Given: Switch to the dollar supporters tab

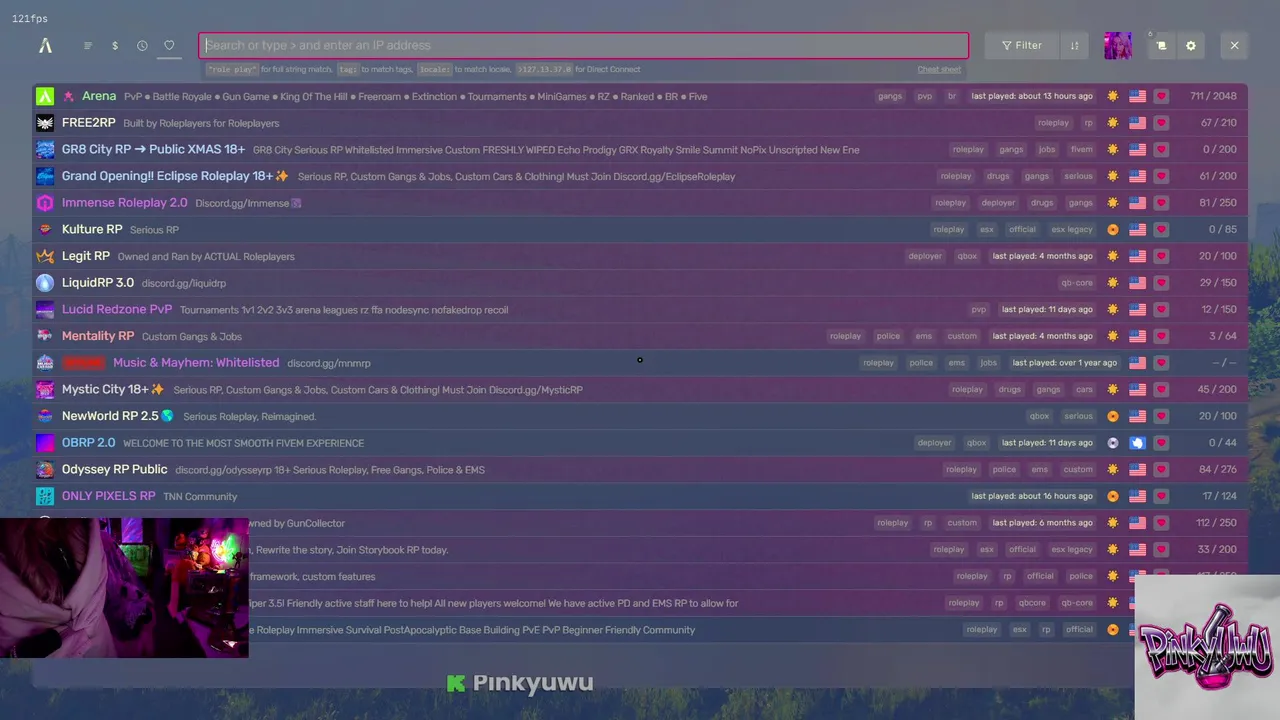Looking at the screenshot, I should tap(115, 46).
